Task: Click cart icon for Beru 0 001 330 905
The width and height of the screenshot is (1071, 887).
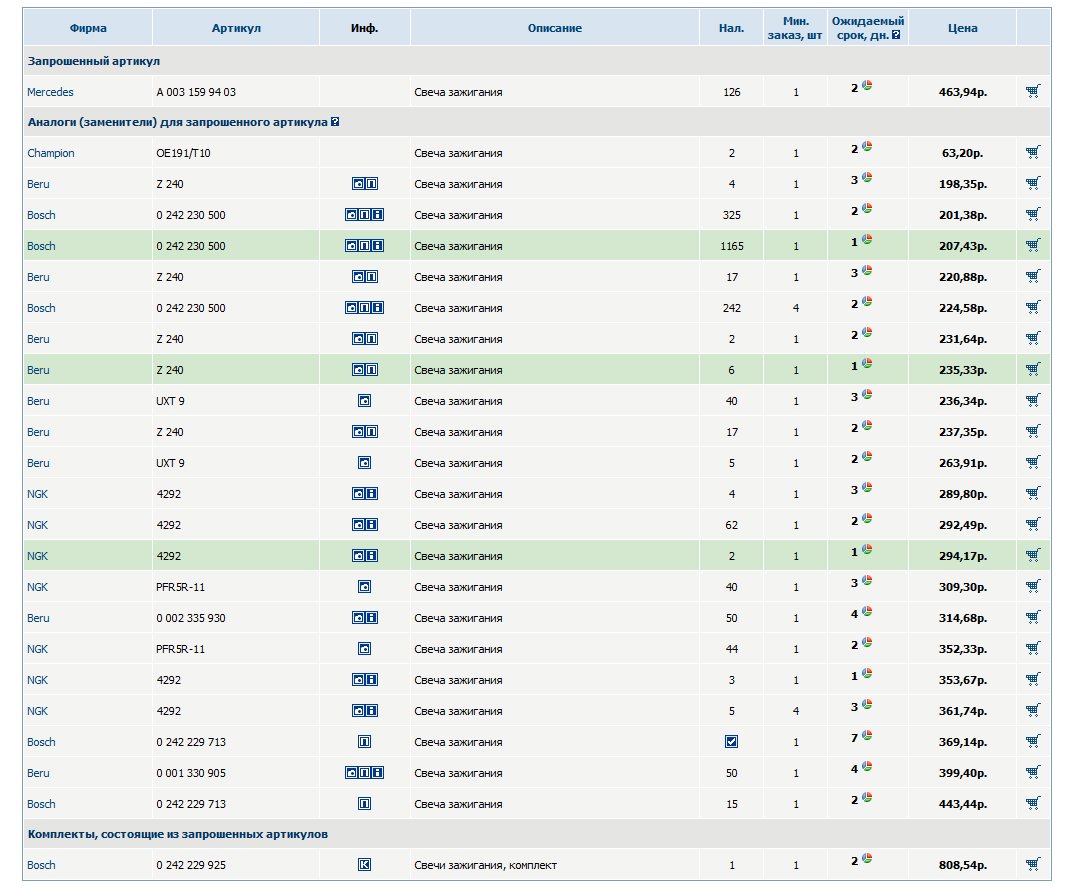Action: pyautogui.click(x=1033, y=772)
